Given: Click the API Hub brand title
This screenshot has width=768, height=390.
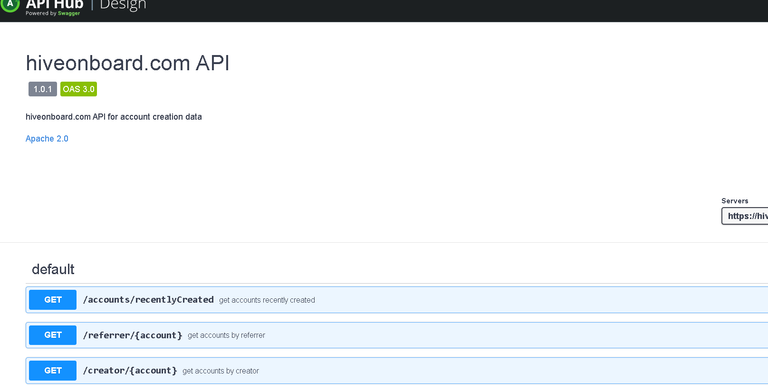Looking at the screenshot, I should (54, 4).
